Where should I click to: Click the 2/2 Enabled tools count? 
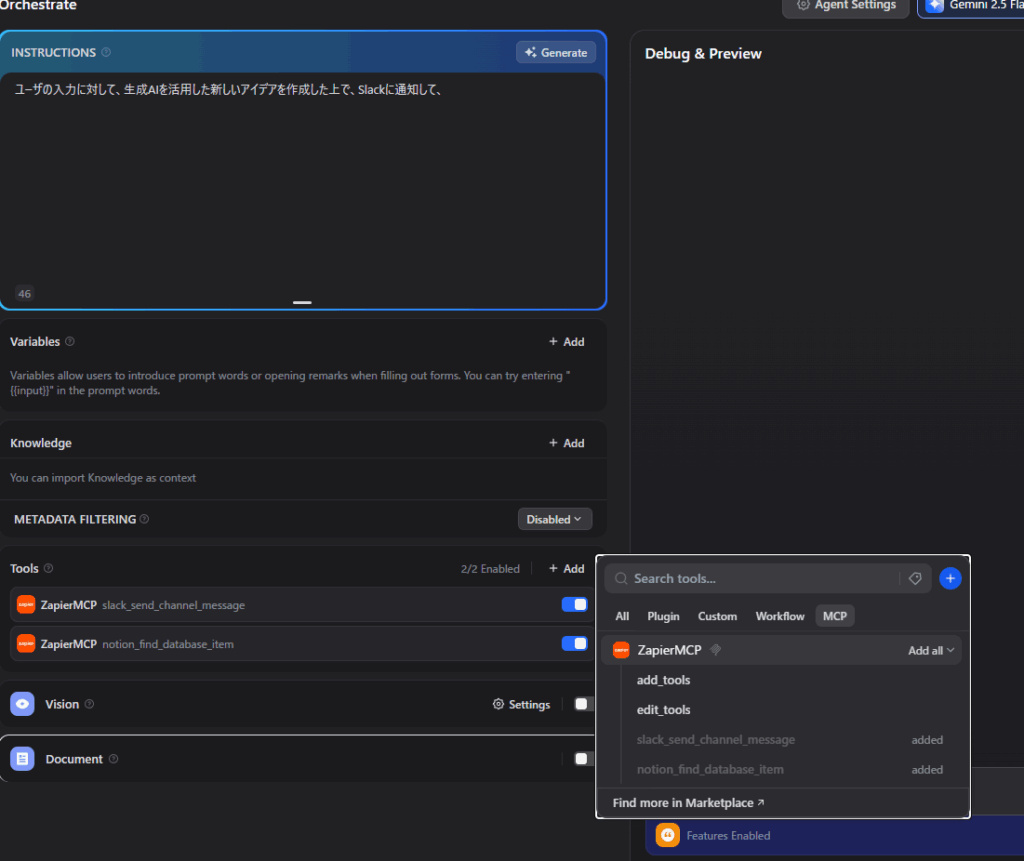(x=490, y=569)
